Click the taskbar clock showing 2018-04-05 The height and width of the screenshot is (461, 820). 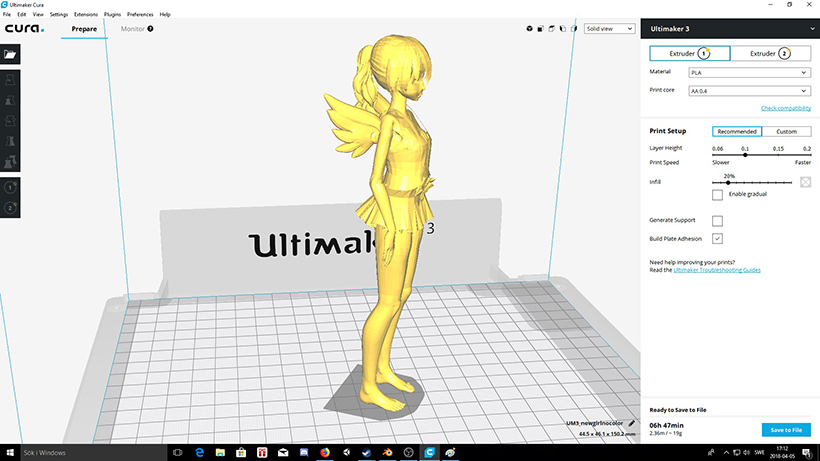[x=782, y=453]
